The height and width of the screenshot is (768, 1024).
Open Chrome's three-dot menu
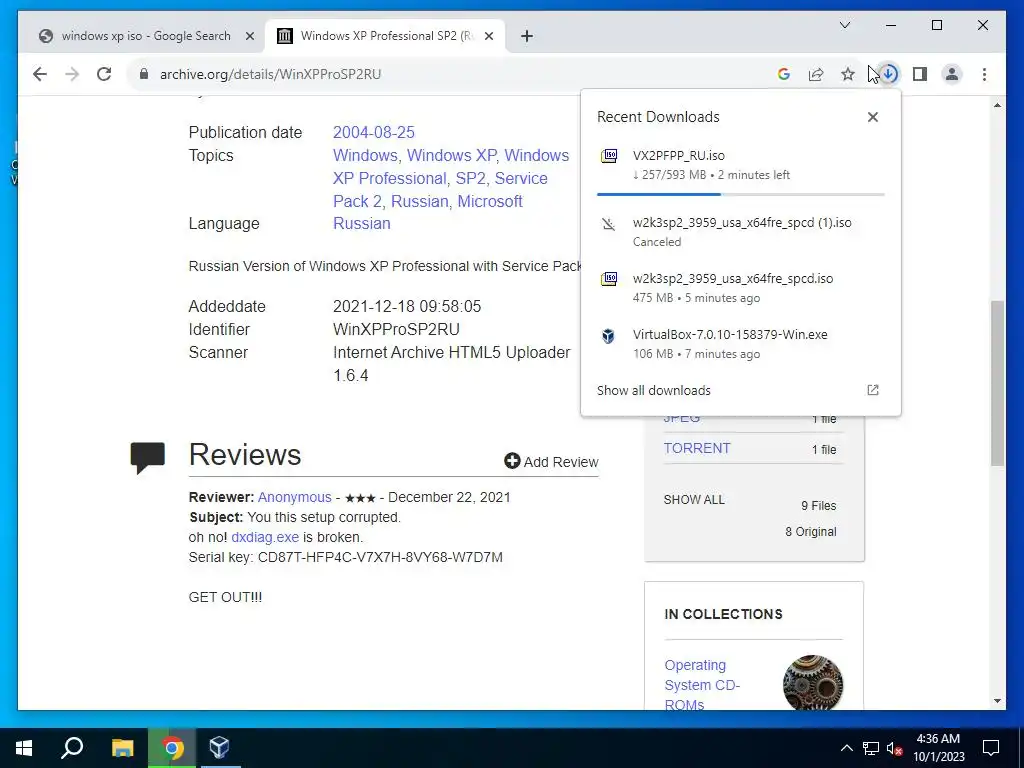(984, 74)
